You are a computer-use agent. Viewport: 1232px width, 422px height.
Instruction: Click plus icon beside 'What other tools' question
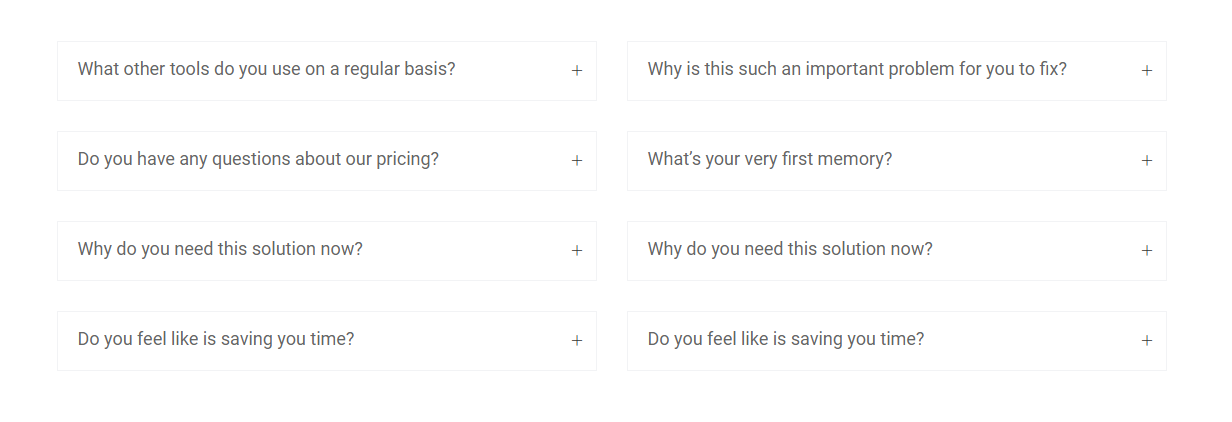pyautogui.click(x=577, y=71)
